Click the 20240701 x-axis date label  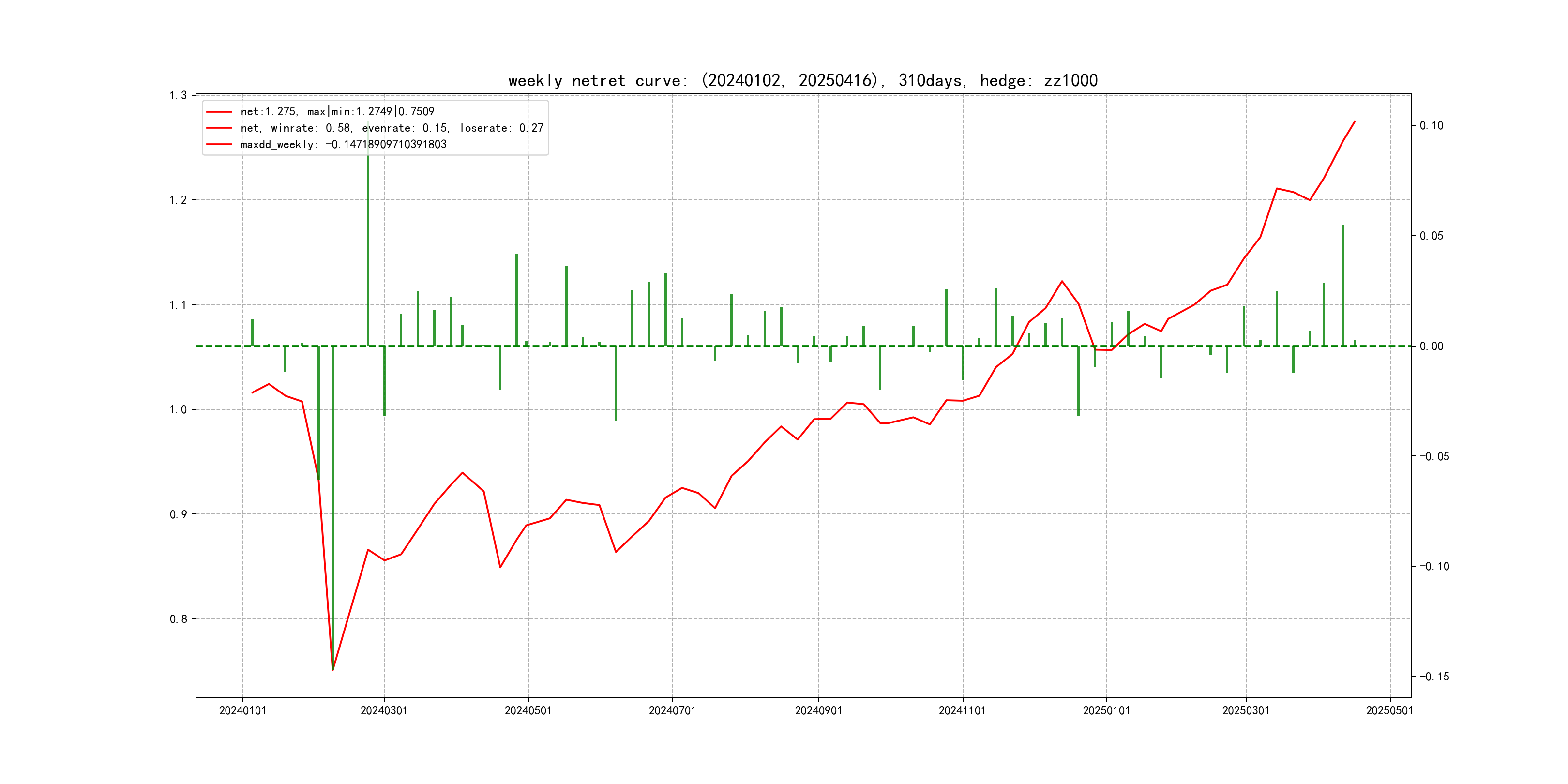pos(672,710)
